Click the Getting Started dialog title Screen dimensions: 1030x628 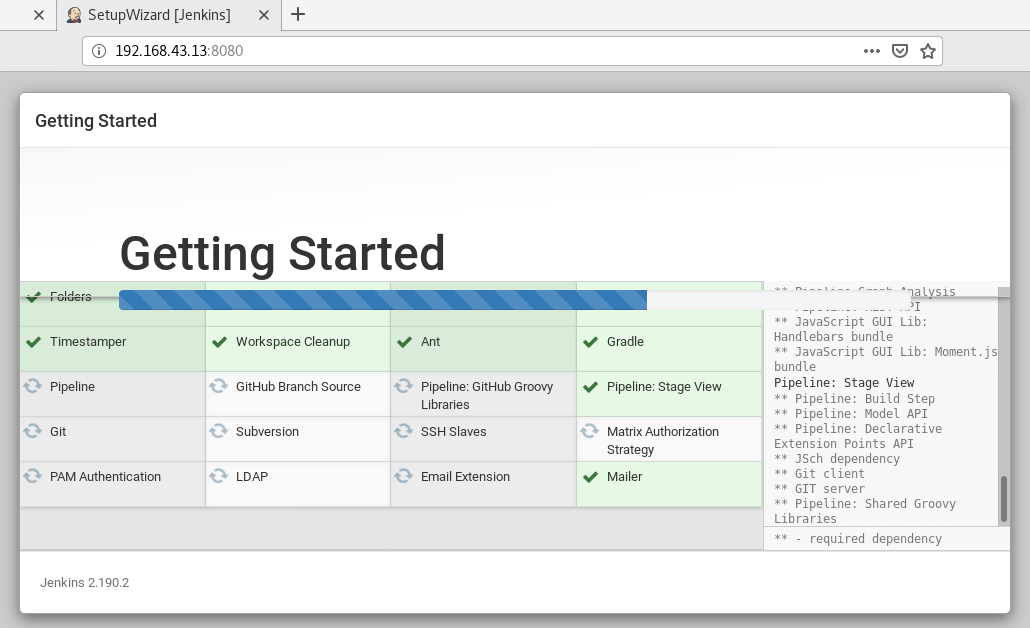[96, 121]
